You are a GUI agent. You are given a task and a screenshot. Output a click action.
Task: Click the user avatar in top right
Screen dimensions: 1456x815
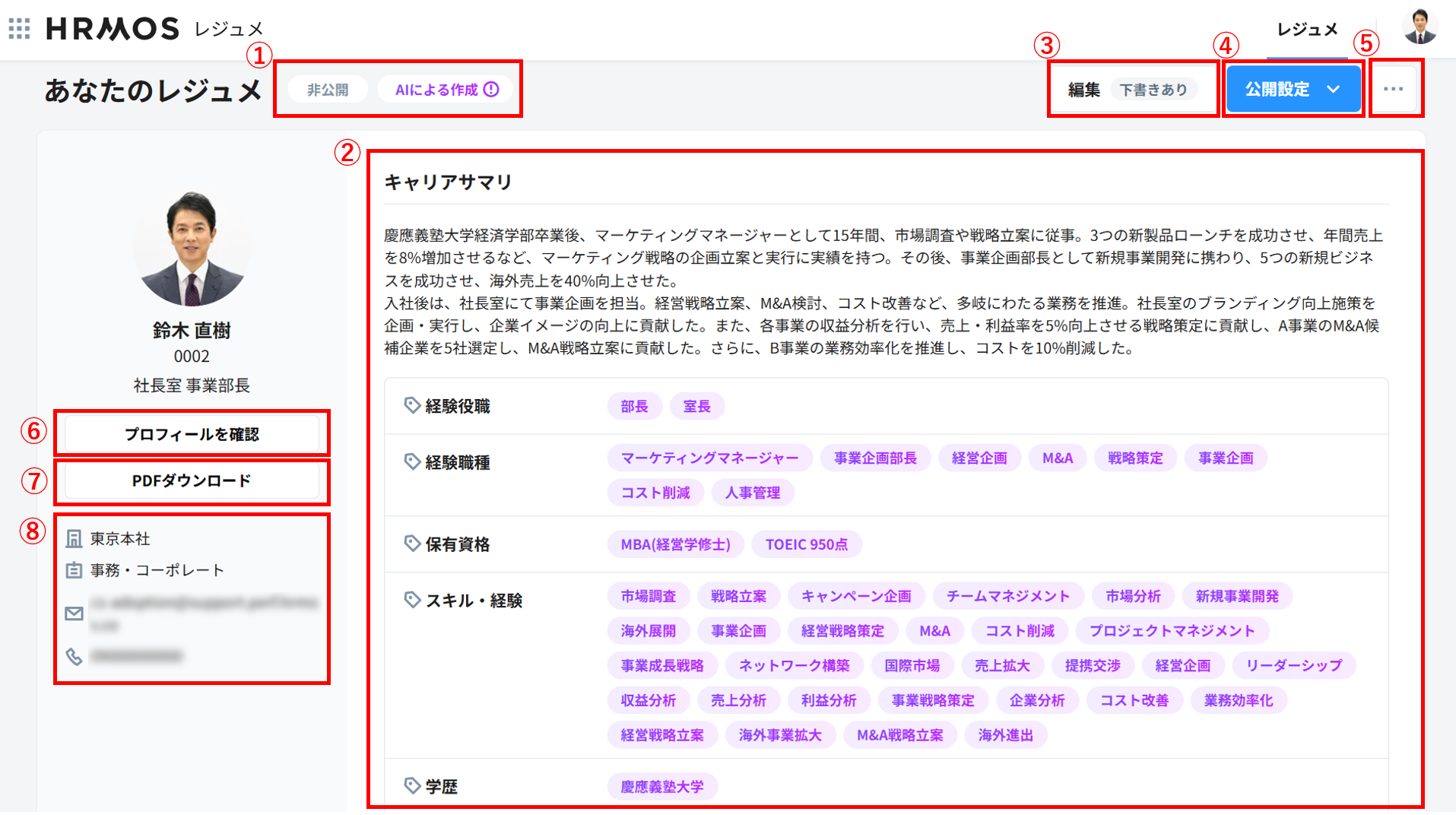point(1419,27)
